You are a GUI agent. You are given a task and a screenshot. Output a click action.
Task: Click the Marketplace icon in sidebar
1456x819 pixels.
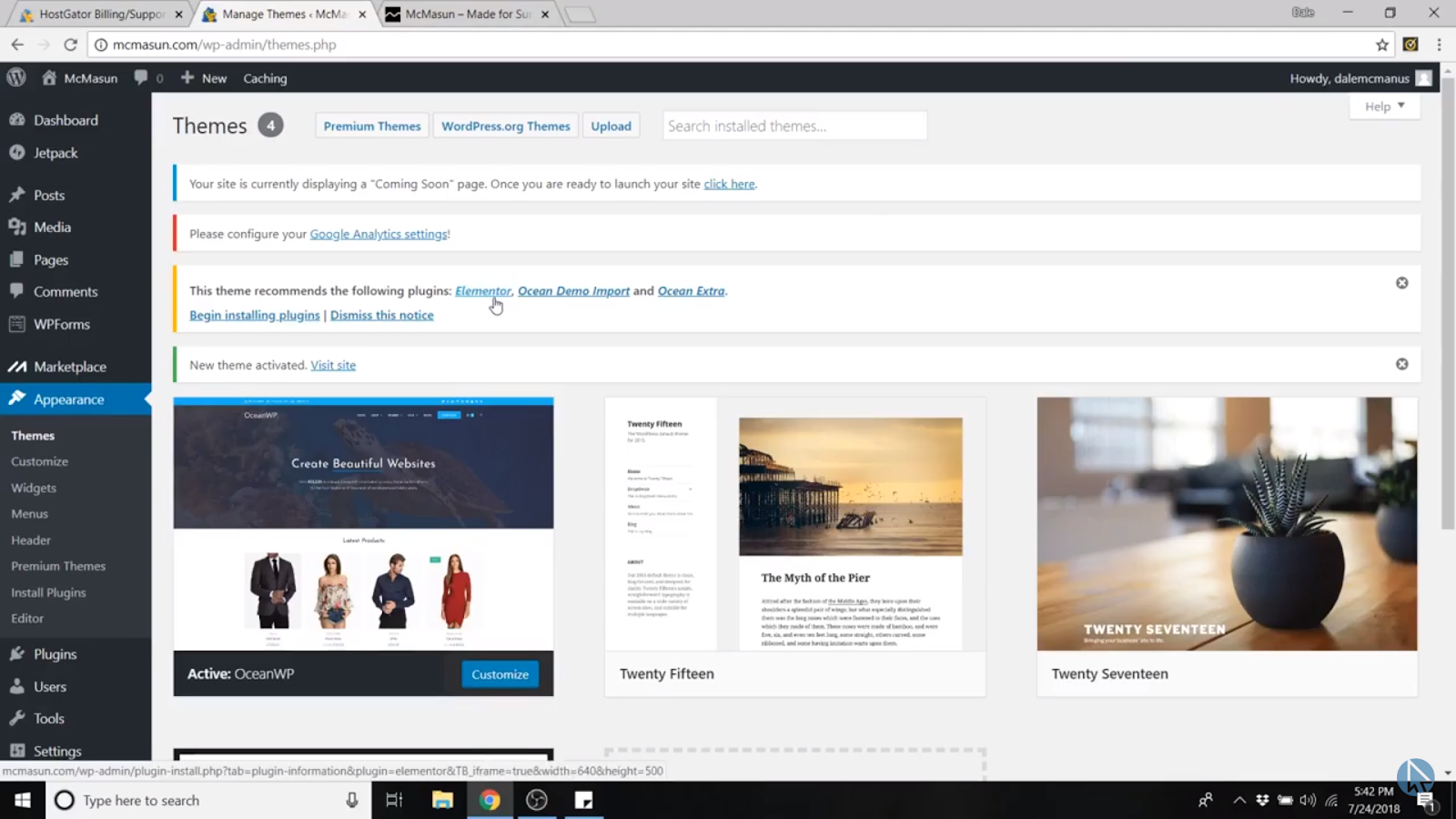coord(17,367)
